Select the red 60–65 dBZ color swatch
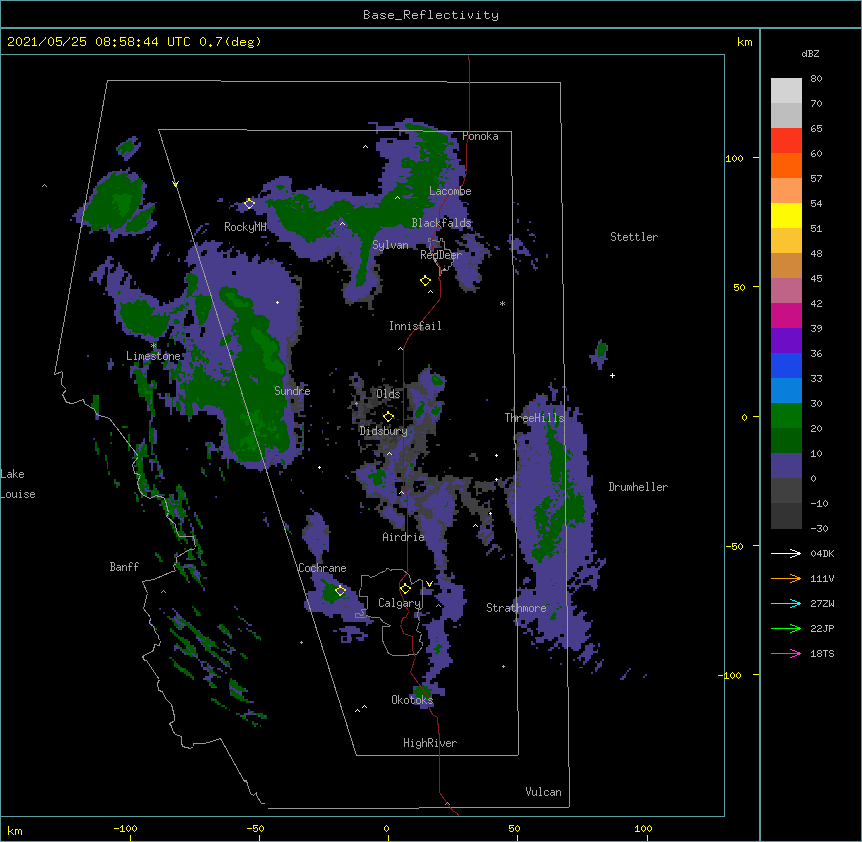Image resolution: width=862 pixels, height=842 pixels. click(x=786, y=141)
